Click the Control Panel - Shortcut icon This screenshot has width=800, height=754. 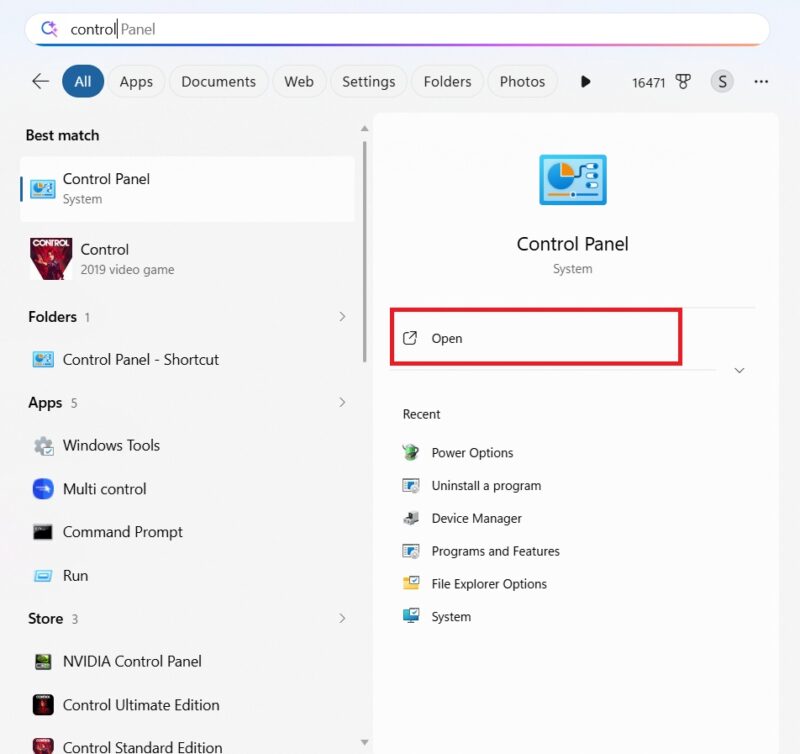(x=43, y=359)
